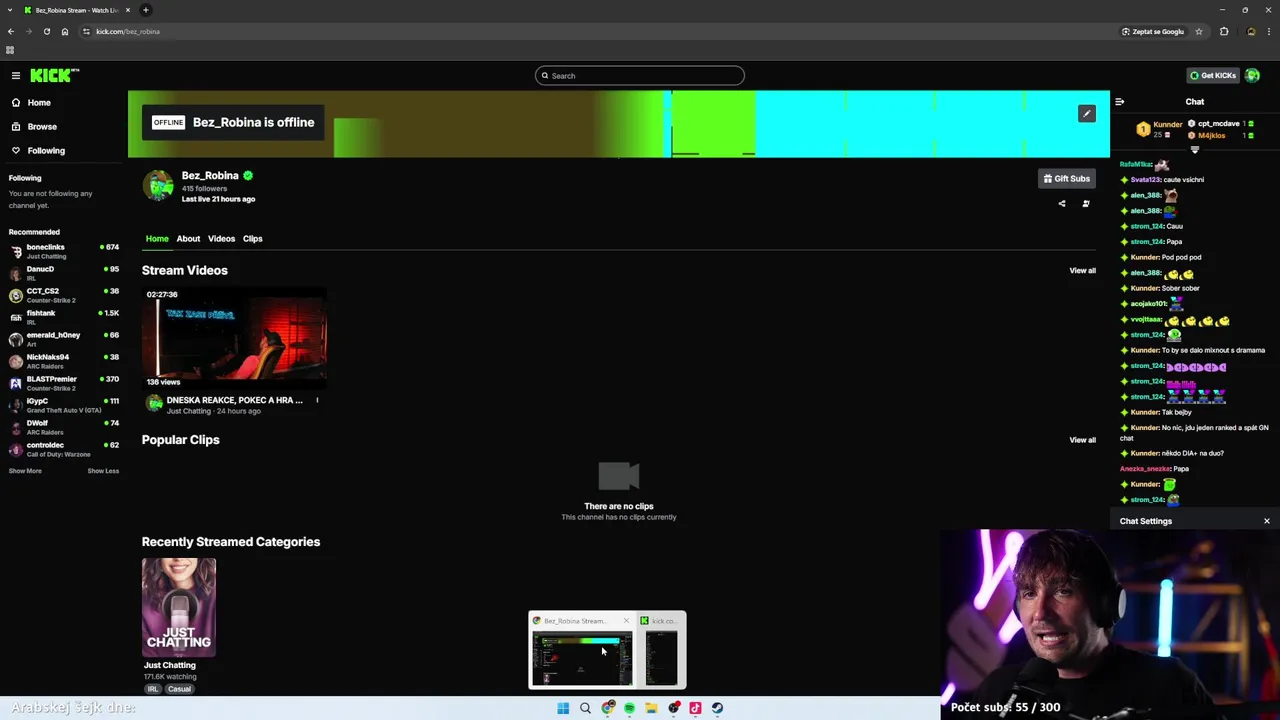
Task: Open Chrome's three-dot menu
Action: click(x=1270, y=31)
